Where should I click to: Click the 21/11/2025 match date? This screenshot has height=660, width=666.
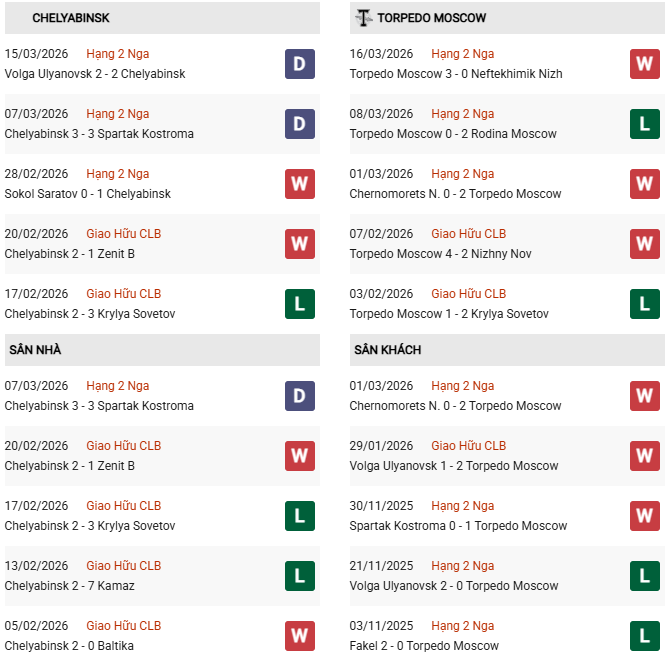coord(381,566)
